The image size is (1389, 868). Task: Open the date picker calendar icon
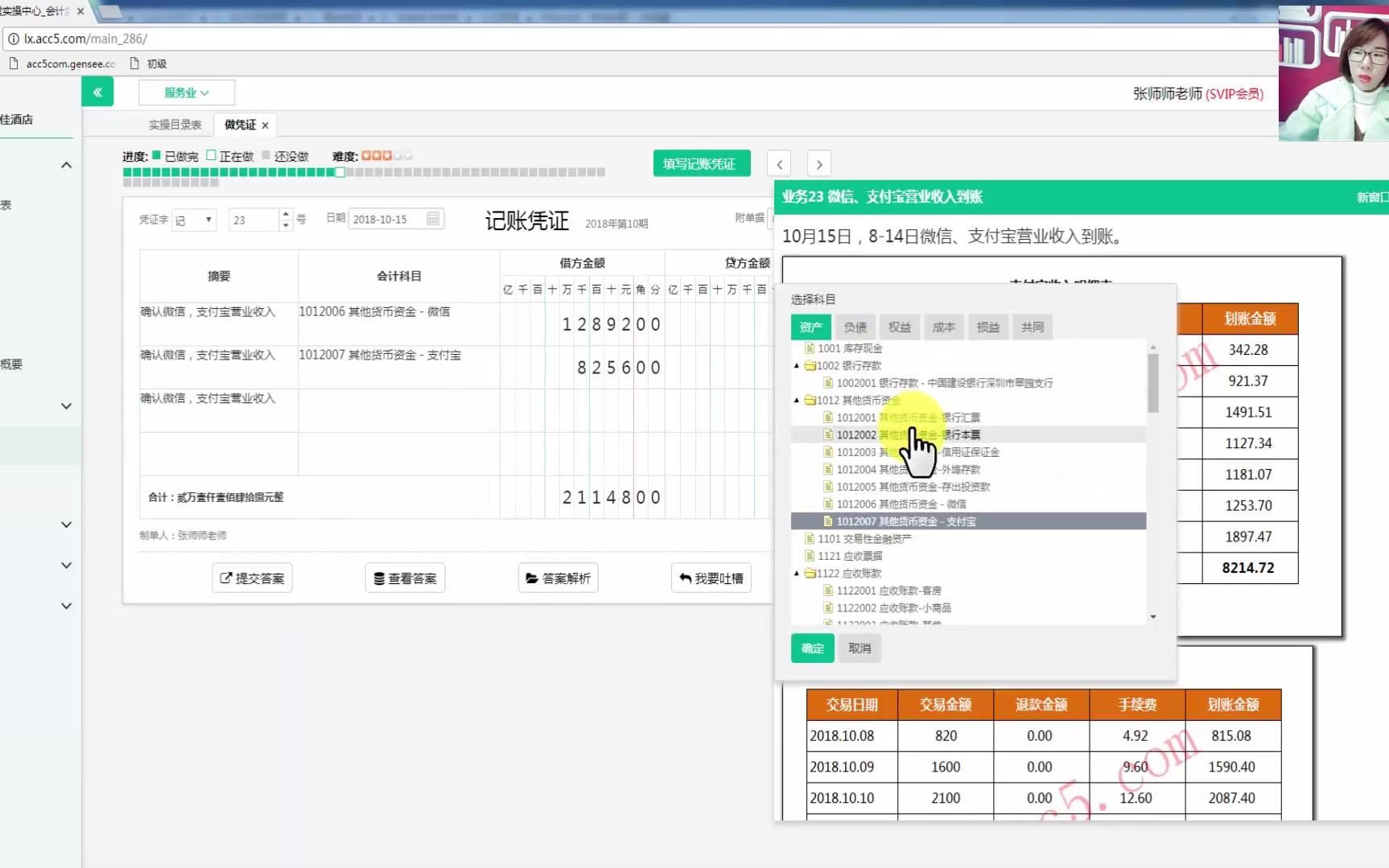(432, 218)
